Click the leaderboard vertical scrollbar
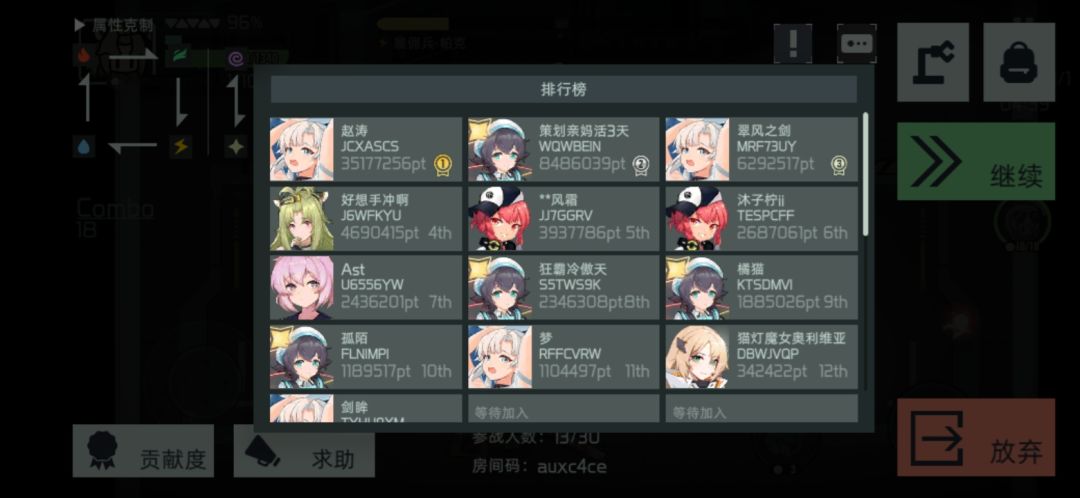This screenshot has height=498, width=1080. click(865, 174)
